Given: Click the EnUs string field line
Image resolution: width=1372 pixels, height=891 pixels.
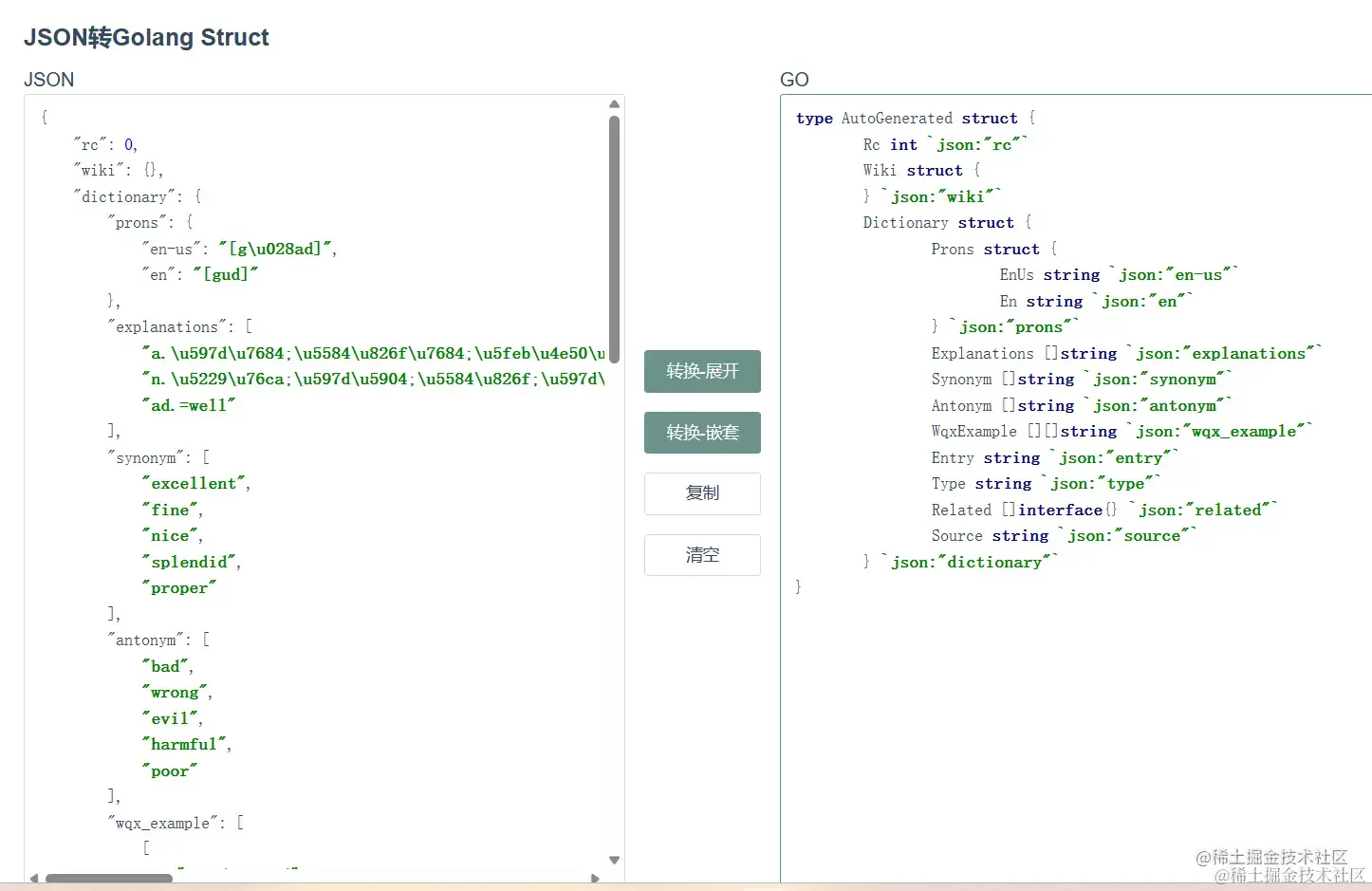Looking at the screenshot, I should click(1120, 275).
